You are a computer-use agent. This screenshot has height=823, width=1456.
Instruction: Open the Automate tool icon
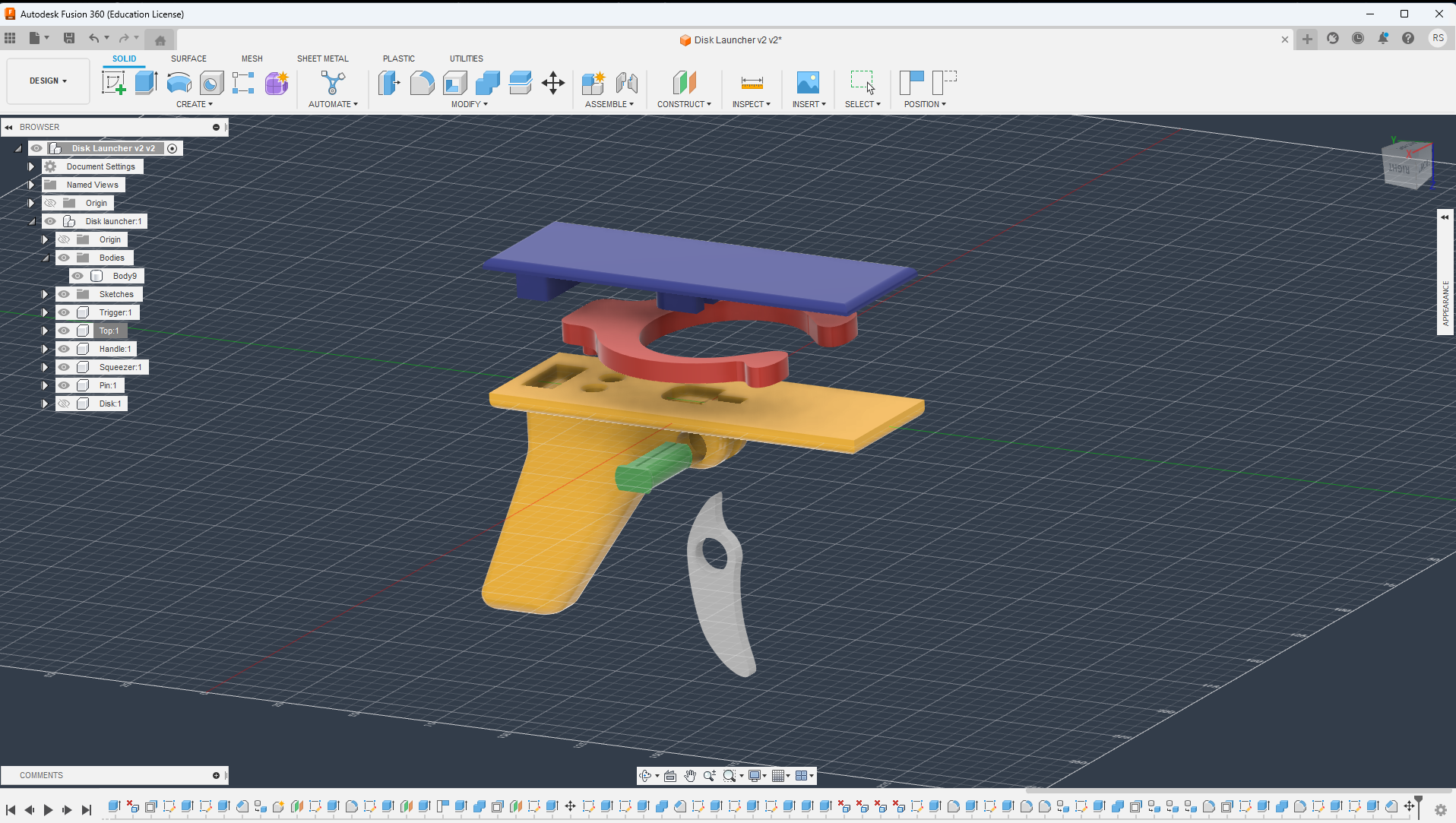pyautogui.click(x=333, y=83)
